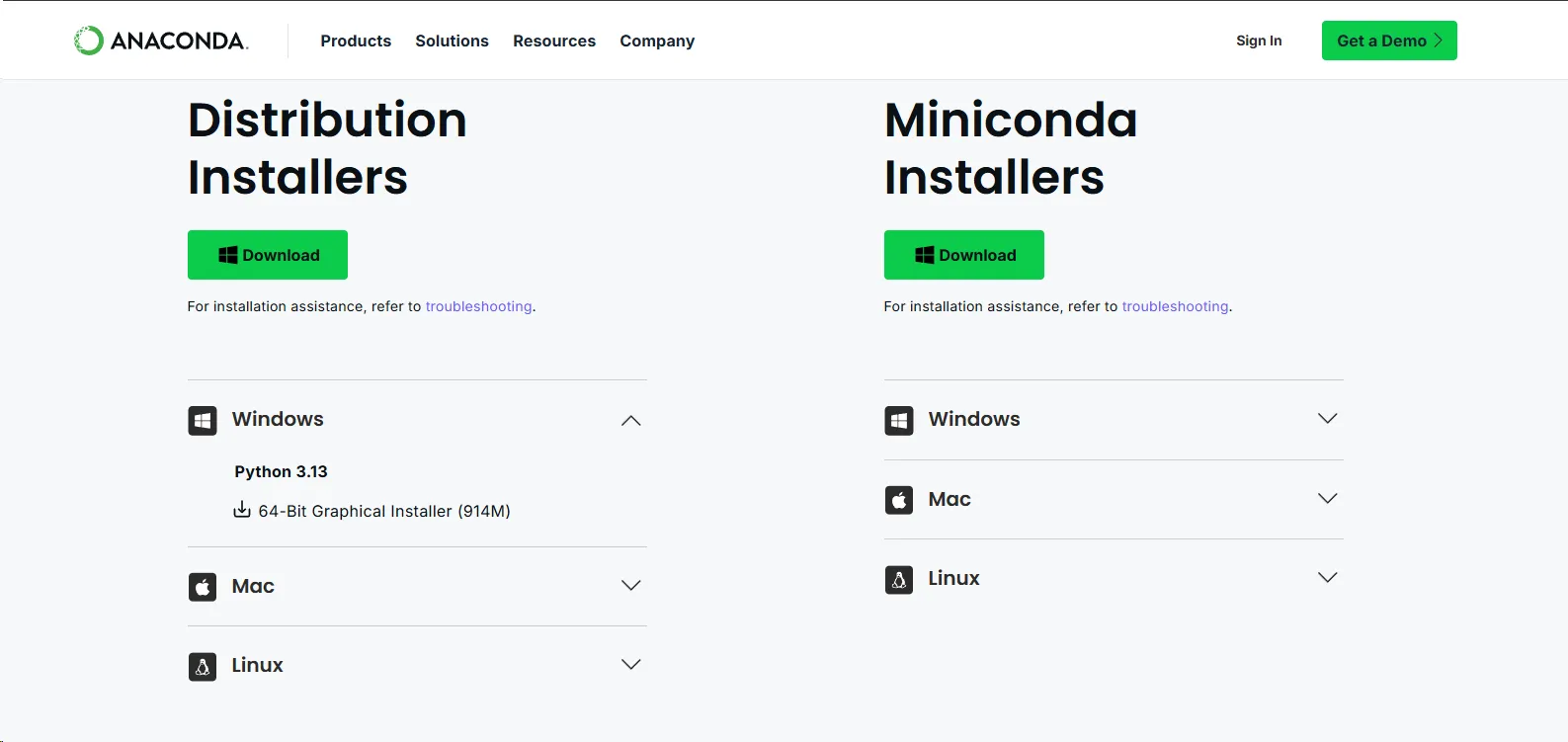Click the Python 3.13 heading

pos(281,471)
